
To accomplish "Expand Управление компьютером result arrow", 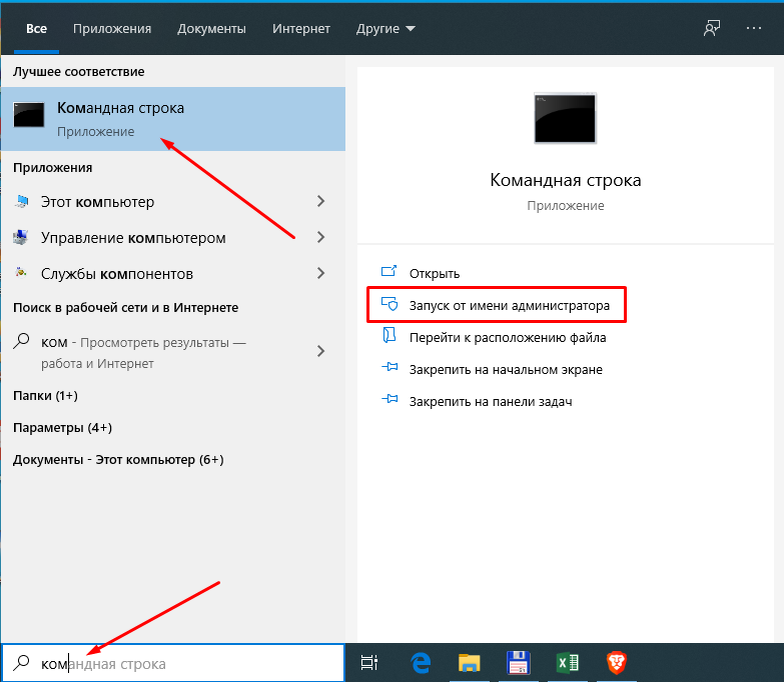I will 321,237.
